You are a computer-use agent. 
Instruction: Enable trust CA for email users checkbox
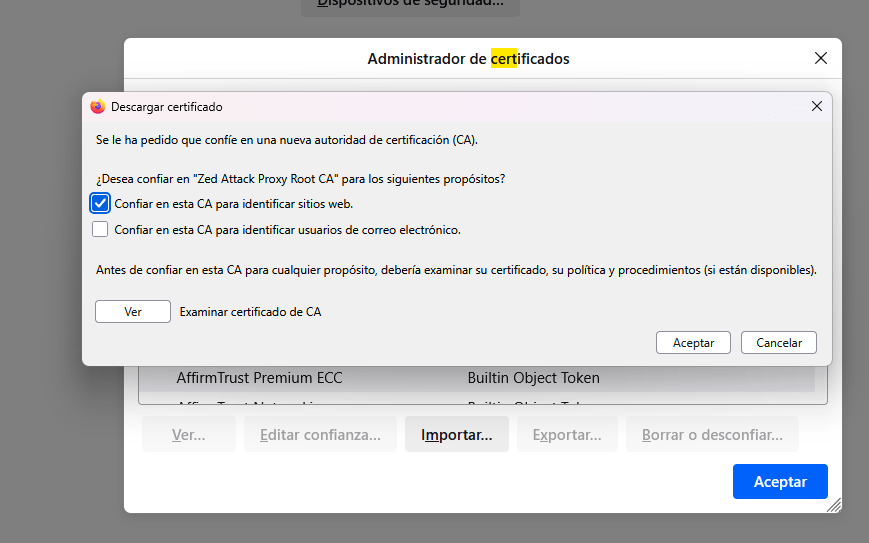(100, 229)
